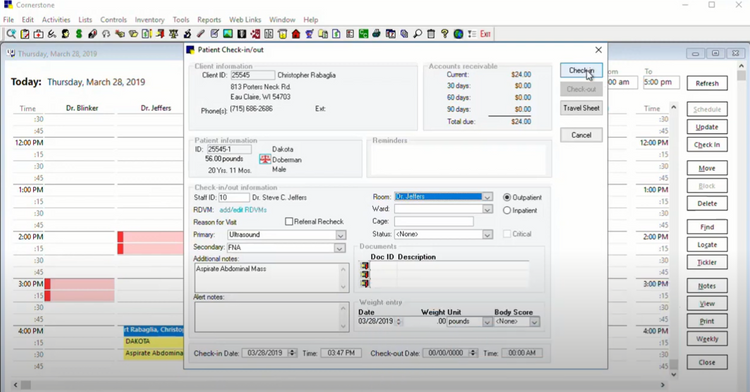Click Locate in the schedule window

click(707, 244)
